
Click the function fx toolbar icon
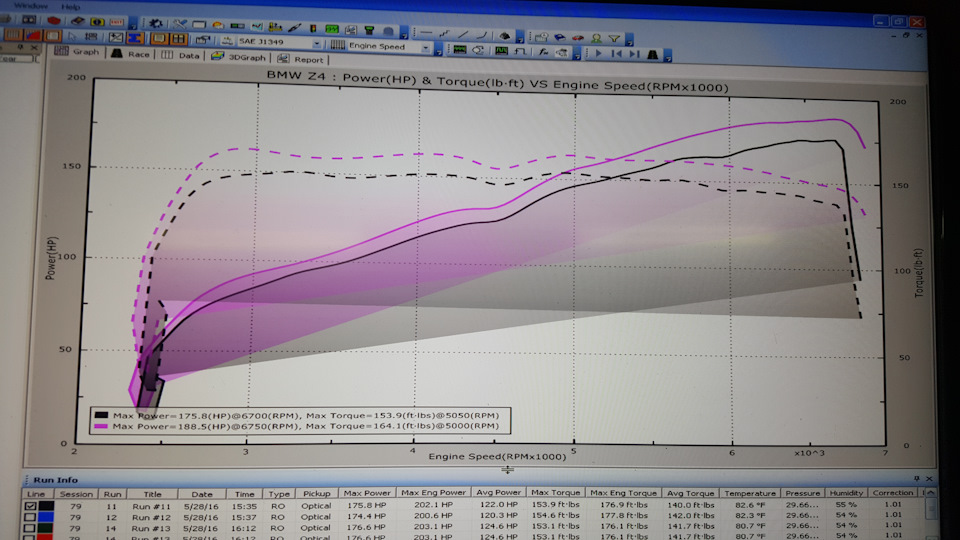coord(544,52)
